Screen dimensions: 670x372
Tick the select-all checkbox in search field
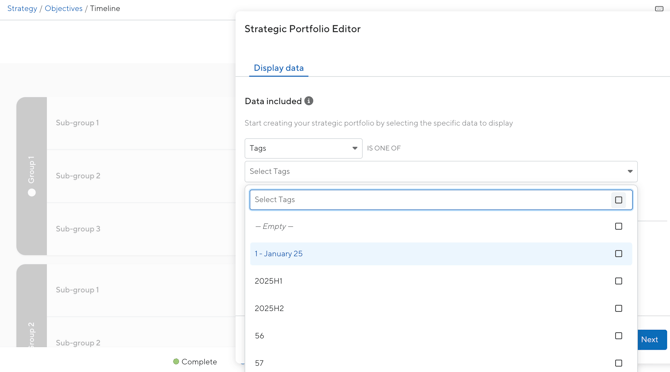click(618, 200)
